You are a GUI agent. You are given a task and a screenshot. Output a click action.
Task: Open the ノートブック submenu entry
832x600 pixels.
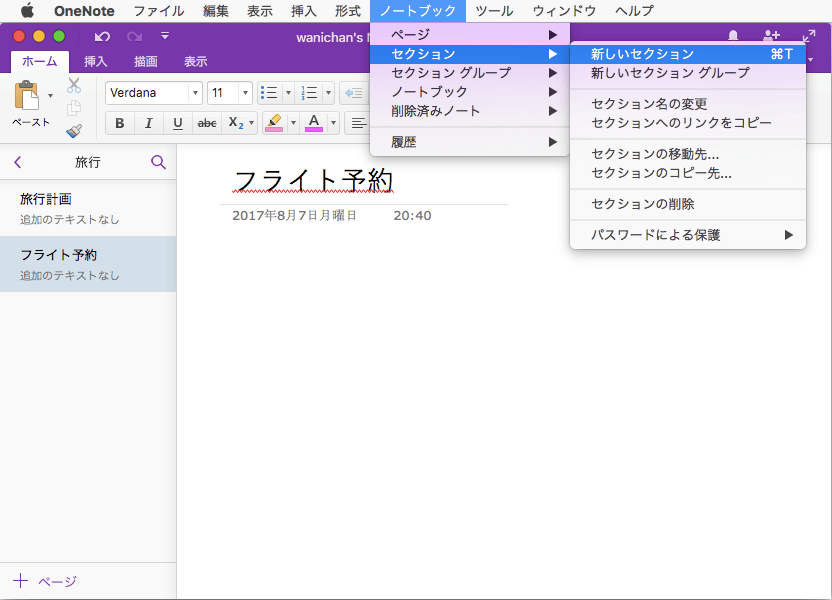tap(470, 92)
